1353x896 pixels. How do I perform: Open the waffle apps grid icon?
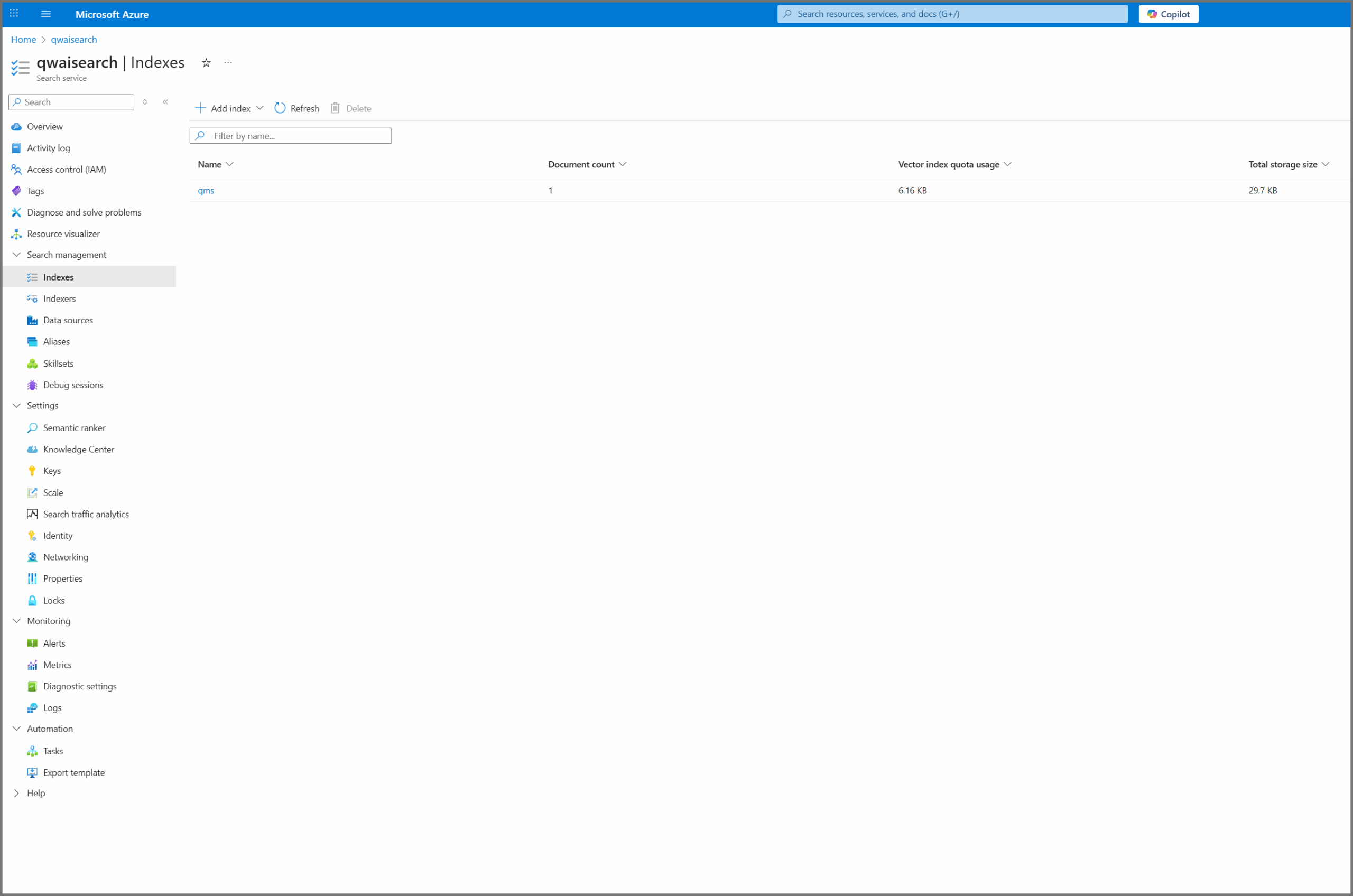coord(14,14)
